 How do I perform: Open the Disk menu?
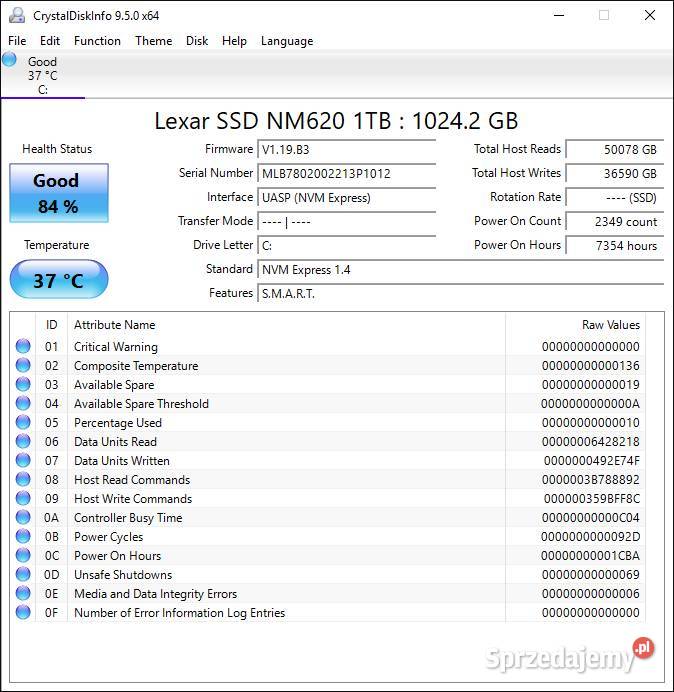coord(197,41)
